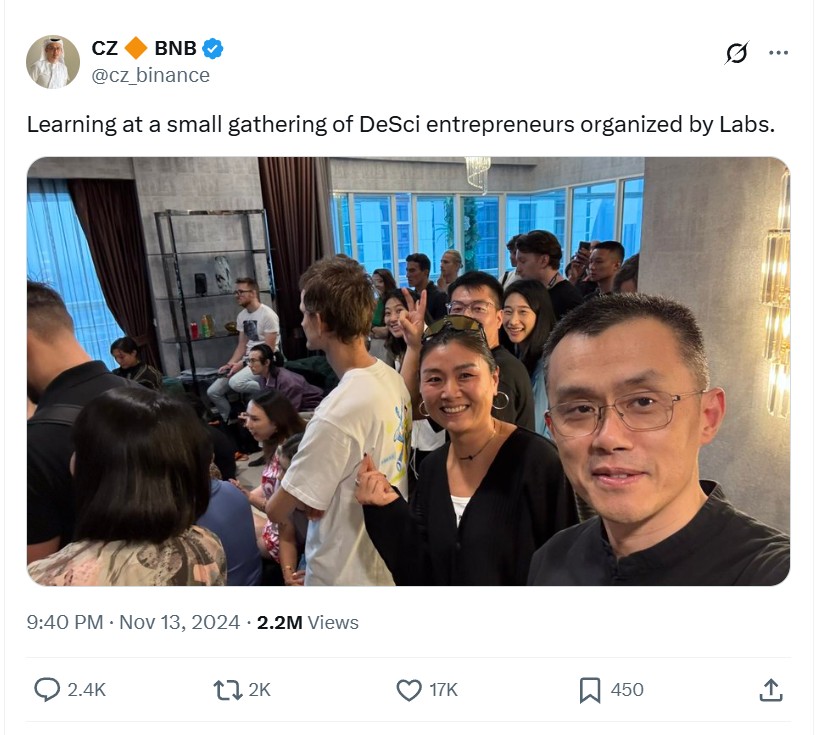Click the 450 bookmarks count
Viewport: 832px width, 735px height.
click(627, 690)
